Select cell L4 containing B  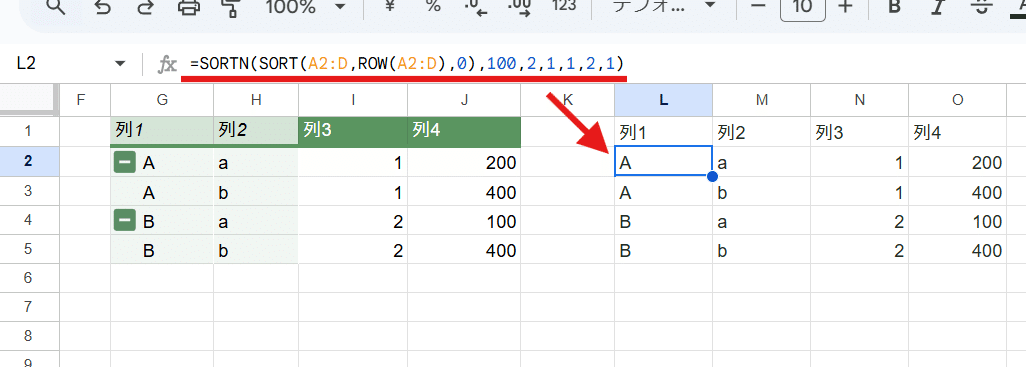pos(663,220)
